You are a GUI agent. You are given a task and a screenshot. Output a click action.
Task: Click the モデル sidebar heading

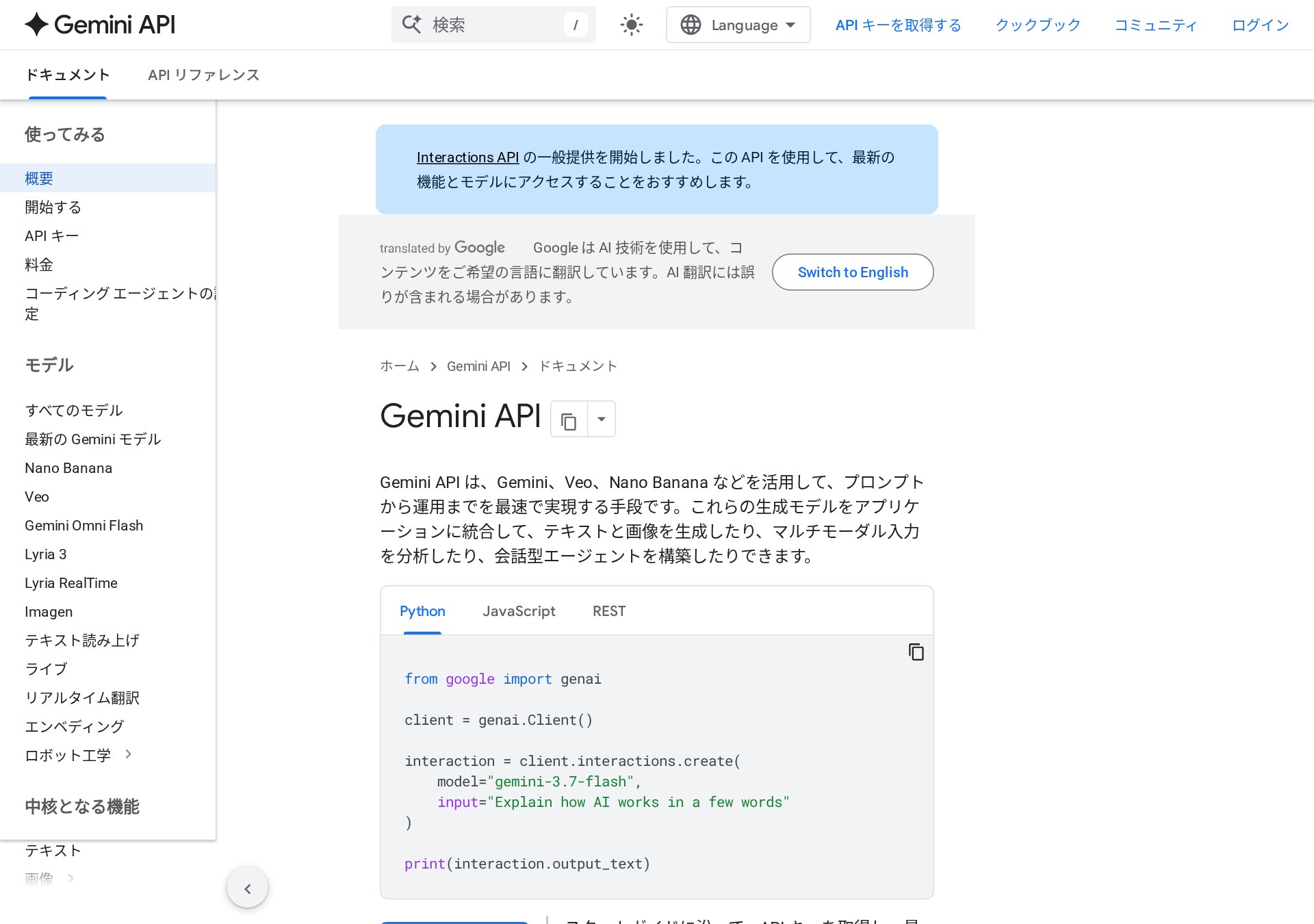(x=49, y=365)
